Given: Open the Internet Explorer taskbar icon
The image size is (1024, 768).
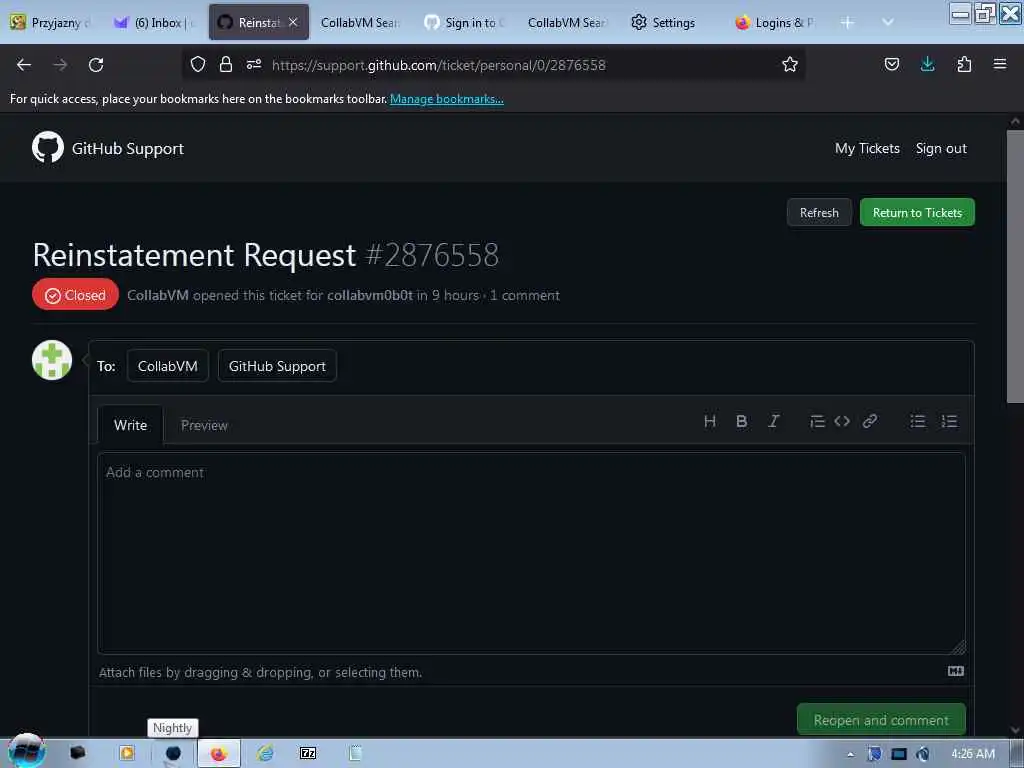Looking at the screenshot, I should [264, 753].
